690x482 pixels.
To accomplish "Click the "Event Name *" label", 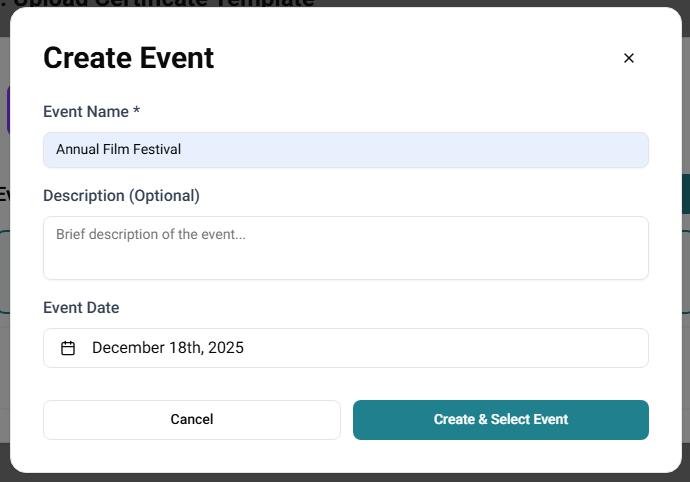I will (86, 112).
